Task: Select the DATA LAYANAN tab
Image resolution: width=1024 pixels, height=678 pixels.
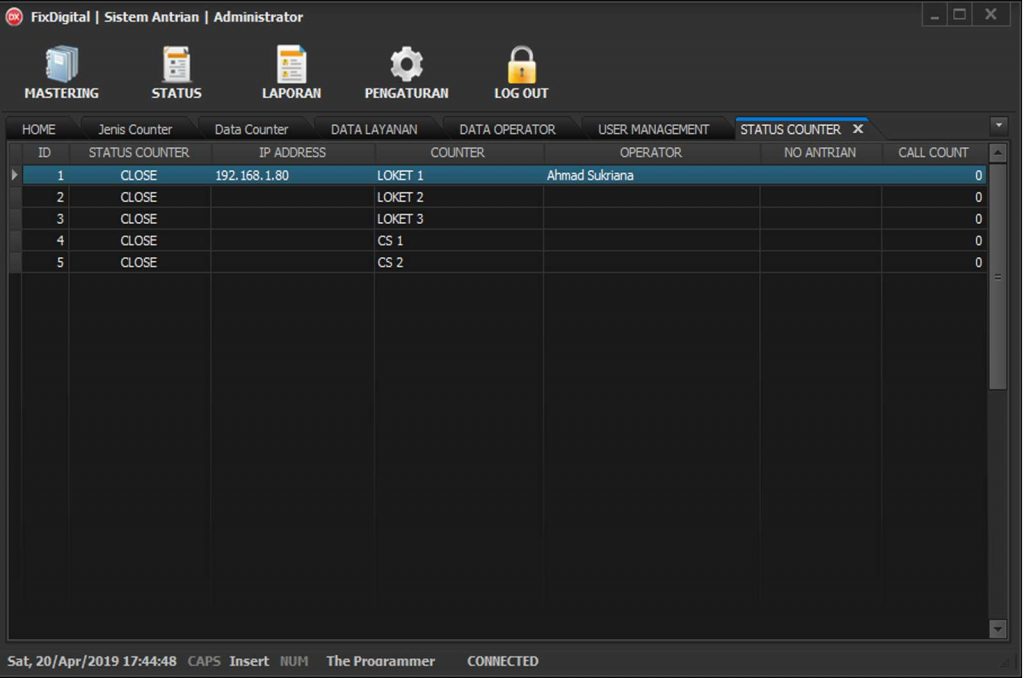Action: [374, 129]
